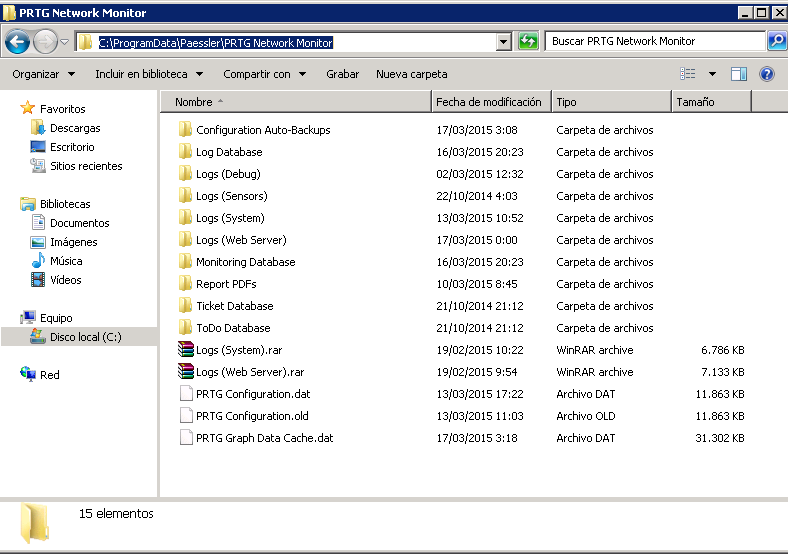
Task: Change view with the view icon
Action: pos(687,74)
